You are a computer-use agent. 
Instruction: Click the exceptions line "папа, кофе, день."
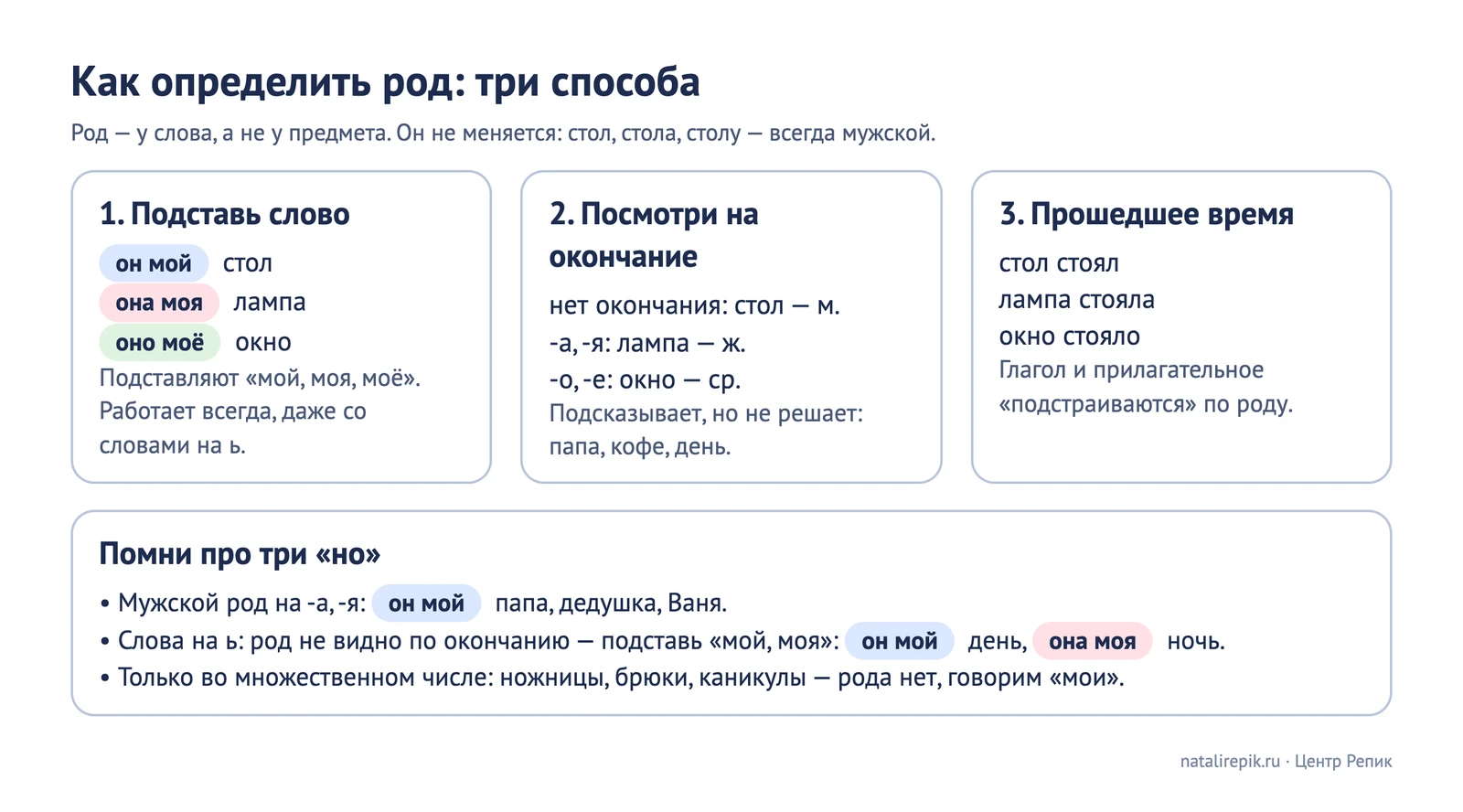[x=640, y=447]
